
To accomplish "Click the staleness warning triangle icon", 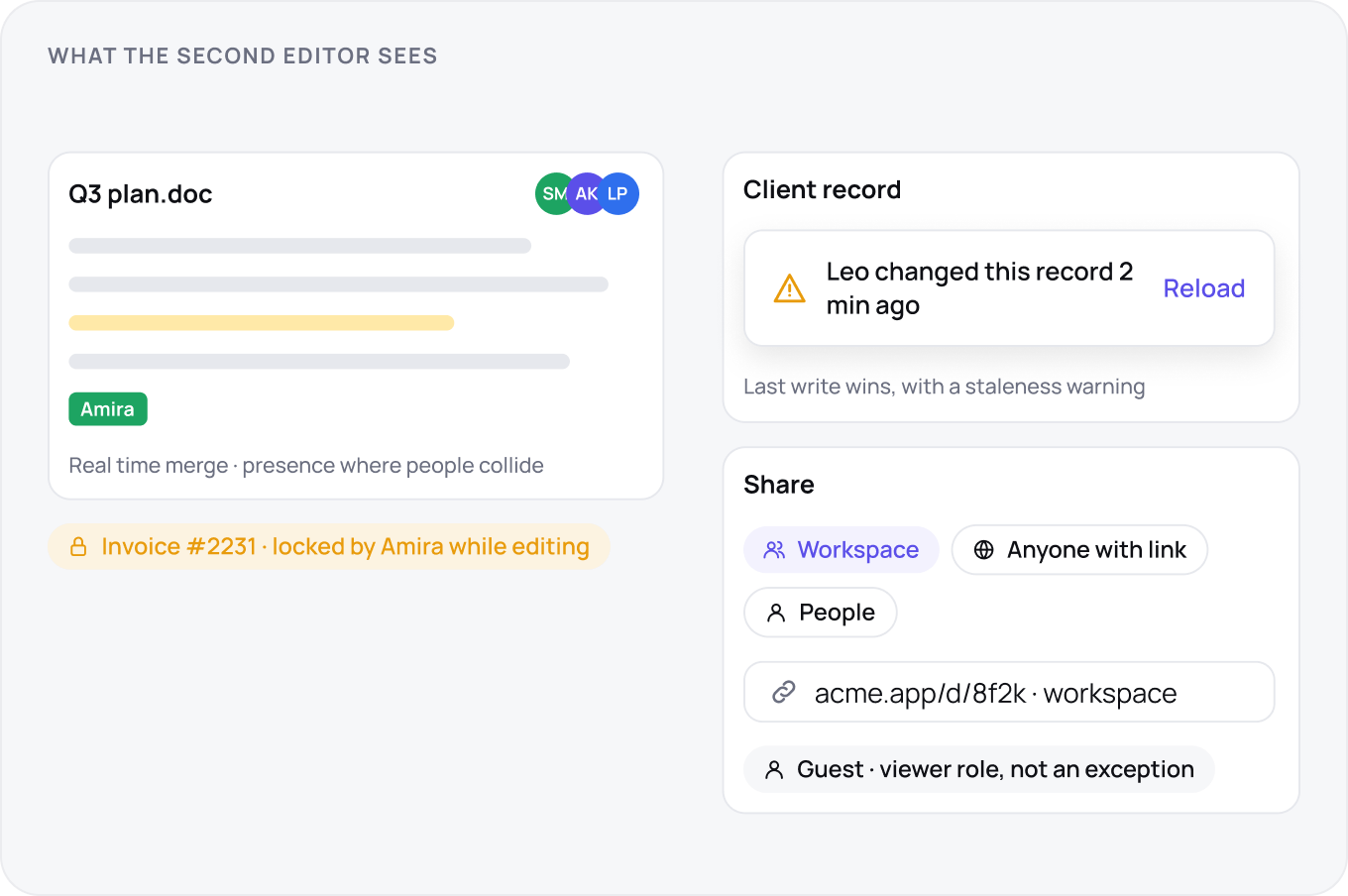I will 789,288.
